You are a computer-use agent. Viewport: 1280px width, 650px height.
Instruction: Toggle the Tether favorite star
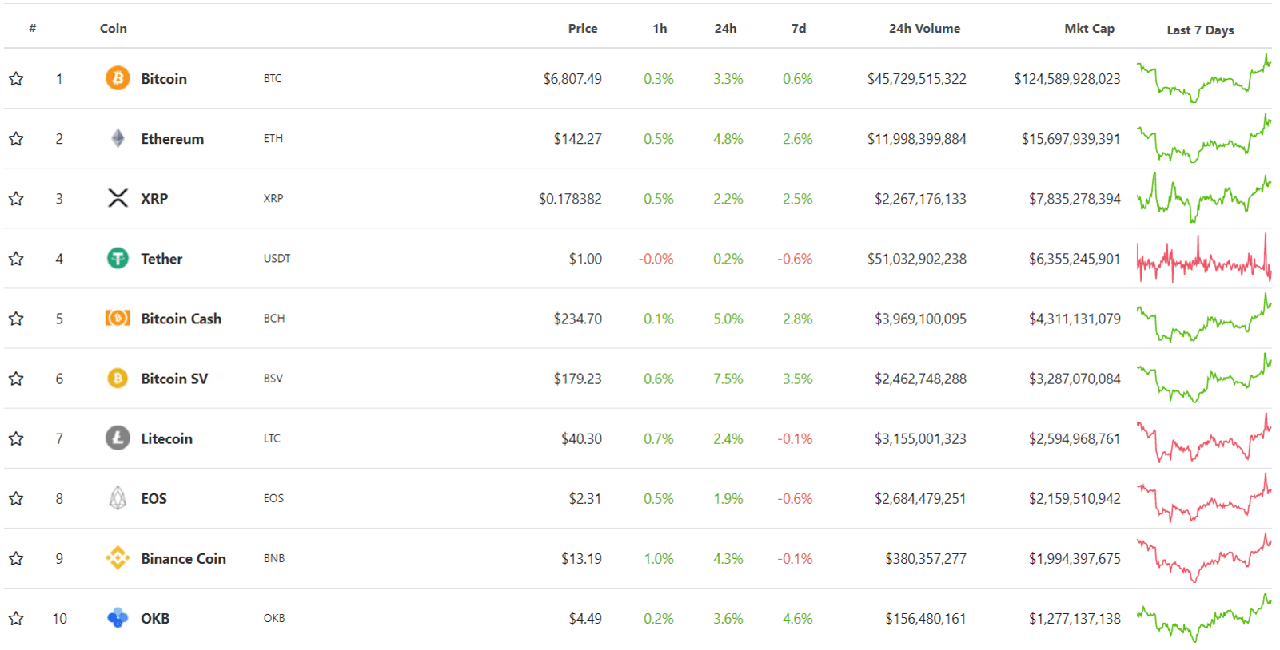(x=16, y=259)
